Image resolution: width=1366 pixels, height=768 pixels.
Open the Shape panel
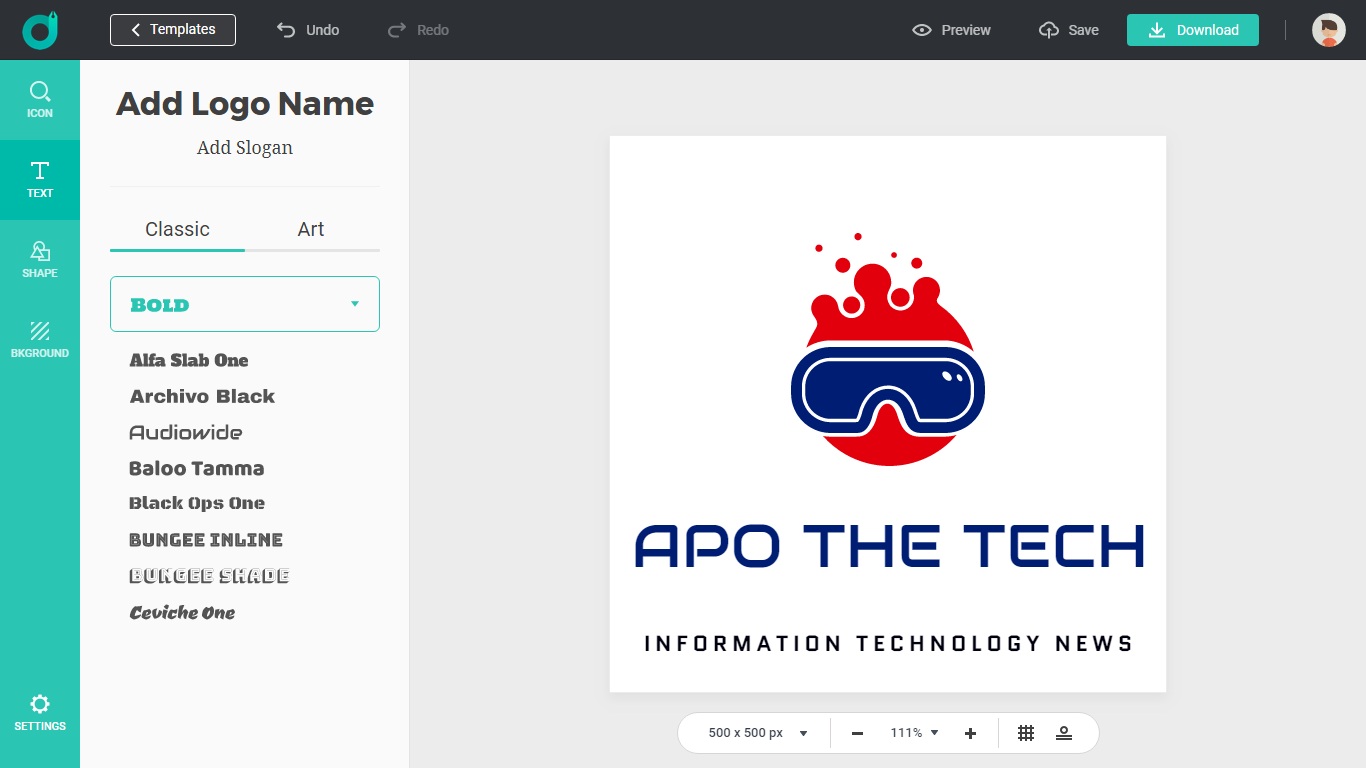click(40, 260)
